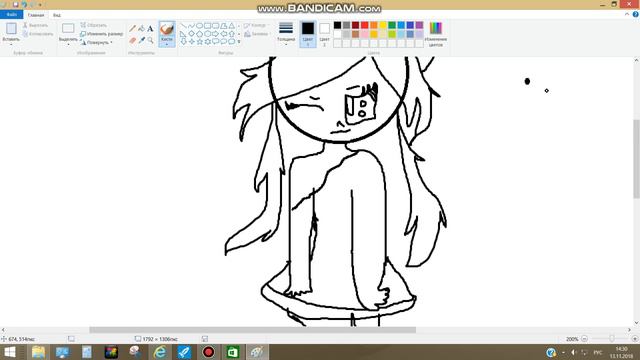Click the zoom out minus button
This screenshot has width=640, height=360.
584,339
